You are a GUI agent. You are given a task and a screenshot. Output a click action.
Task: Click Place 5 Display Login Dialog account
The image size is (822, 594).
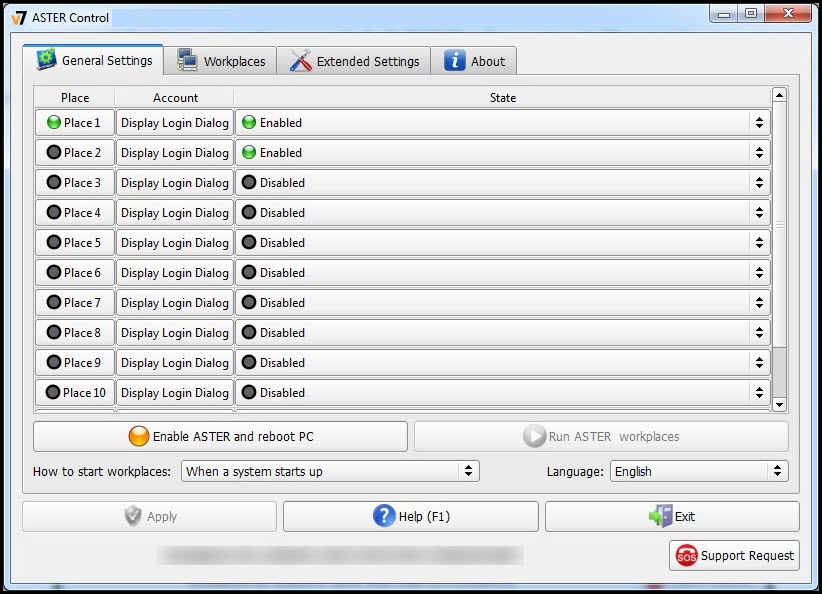point(175,242)
